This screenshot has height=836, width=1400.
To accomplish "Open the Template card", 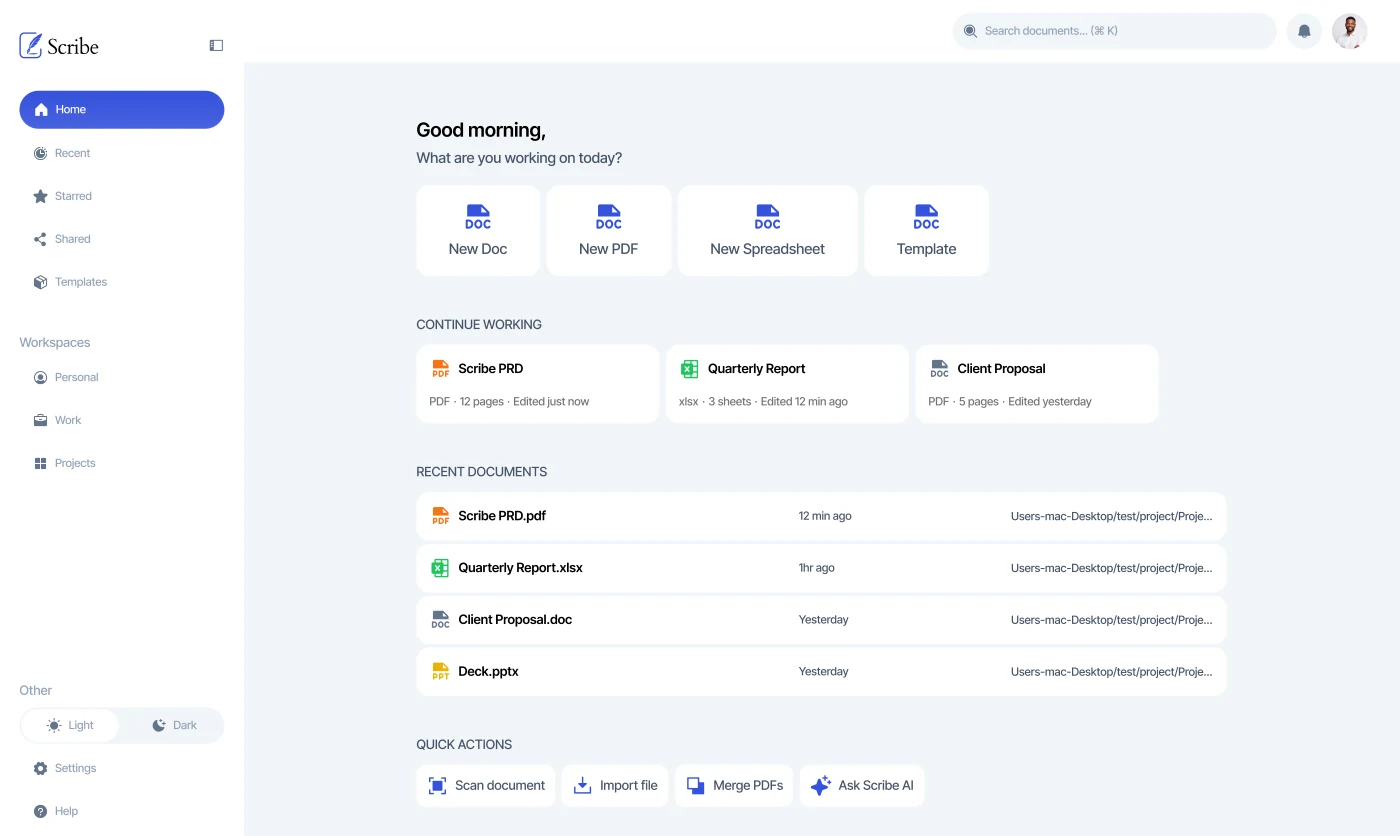I will [x=926, y=230].
